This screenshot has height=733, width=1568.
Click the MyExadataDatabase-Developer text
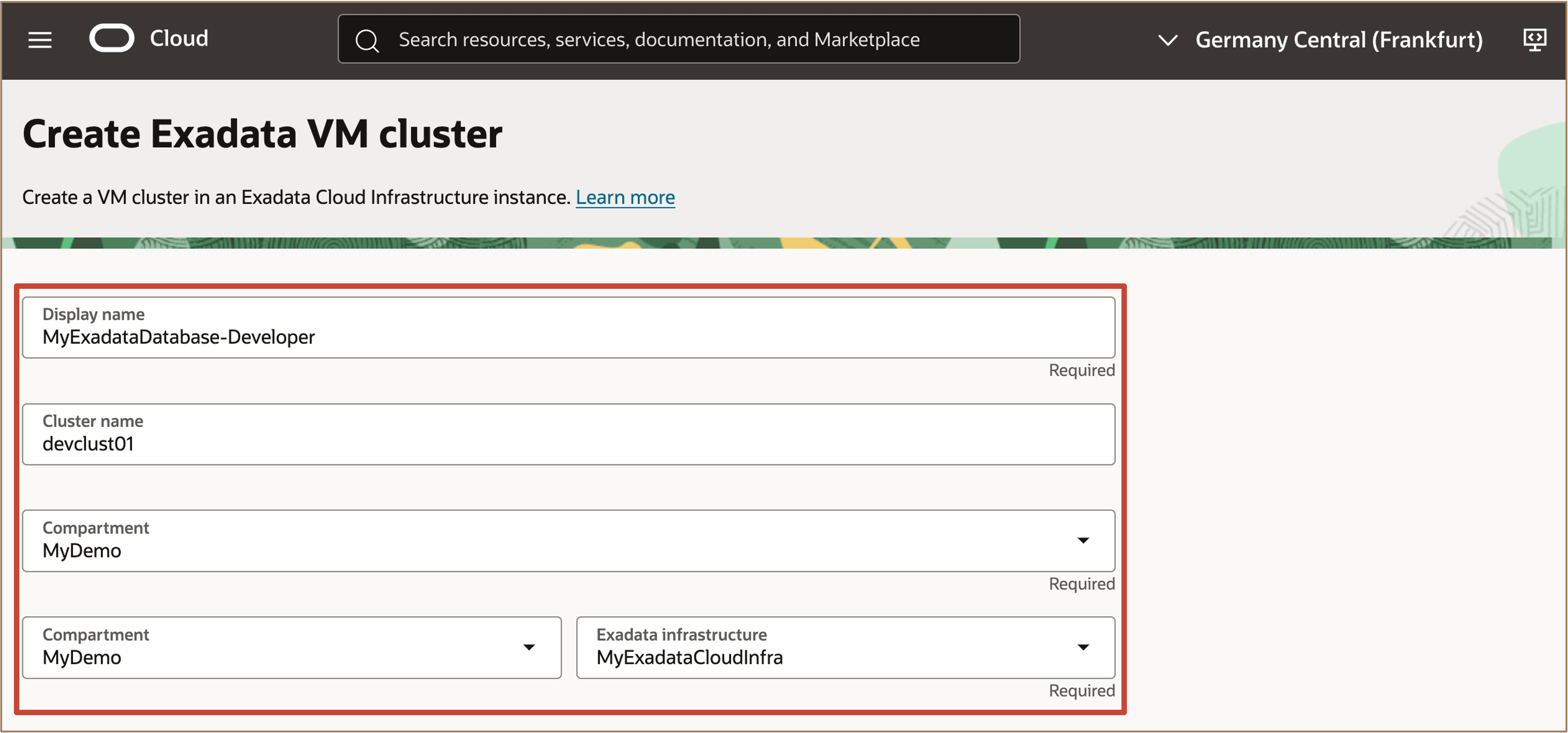click(178, 337)
